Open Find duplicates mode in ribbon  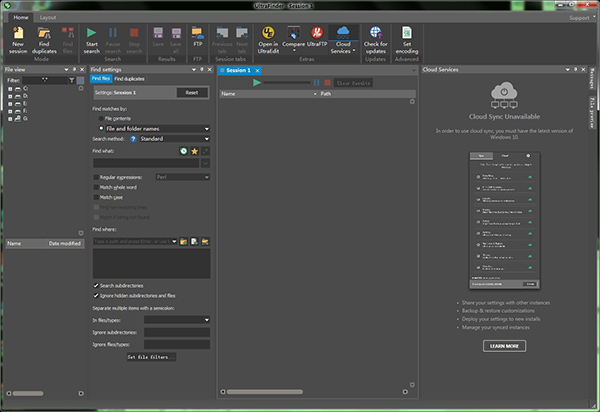pyautogui.click(x=44, y=40)
